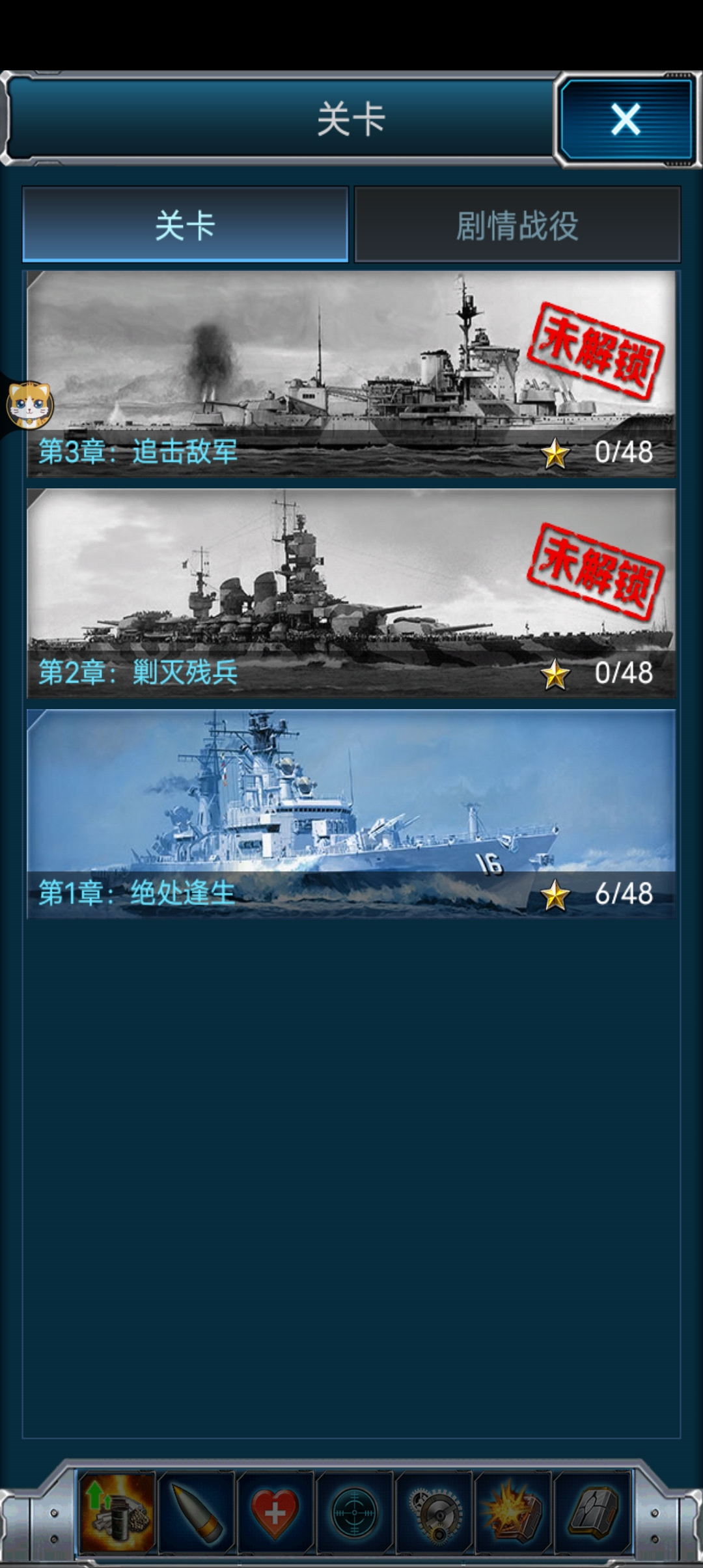
Task: Tap the resource boost barrel icon
Action: [117, 1512]
